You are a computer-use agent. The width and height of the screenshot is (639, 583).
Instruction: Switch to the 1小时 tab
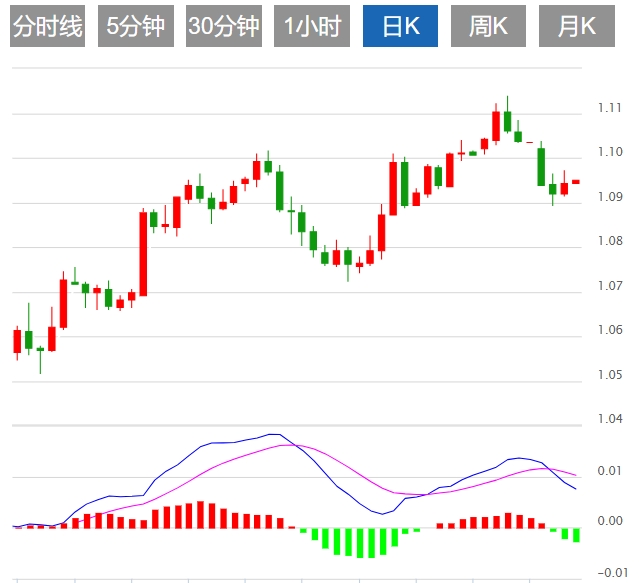(x=311, y=27)
